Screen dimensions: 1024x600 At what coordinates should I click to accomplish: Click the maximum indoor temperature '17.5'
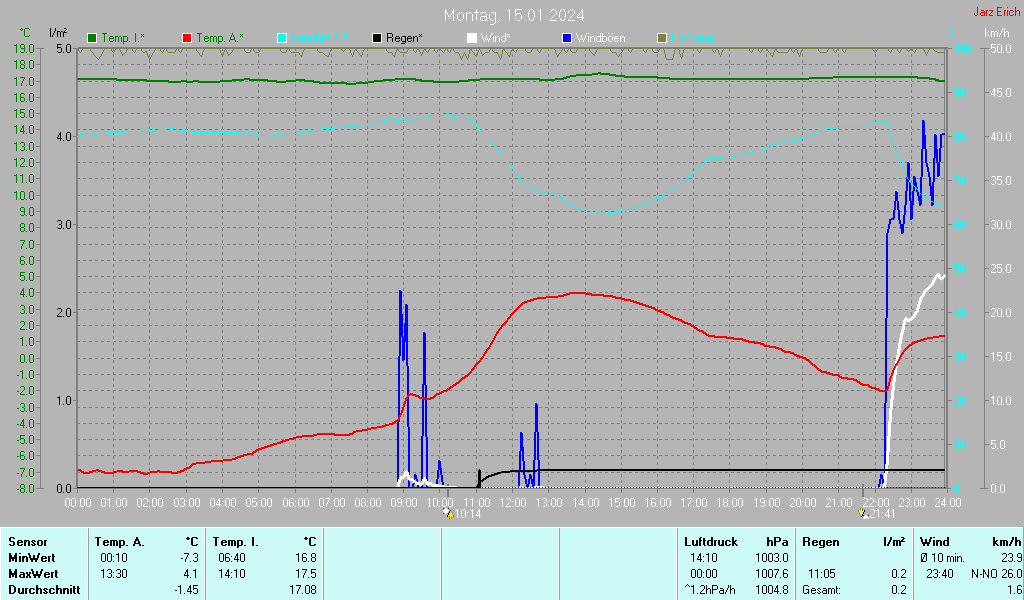(306, 574)
